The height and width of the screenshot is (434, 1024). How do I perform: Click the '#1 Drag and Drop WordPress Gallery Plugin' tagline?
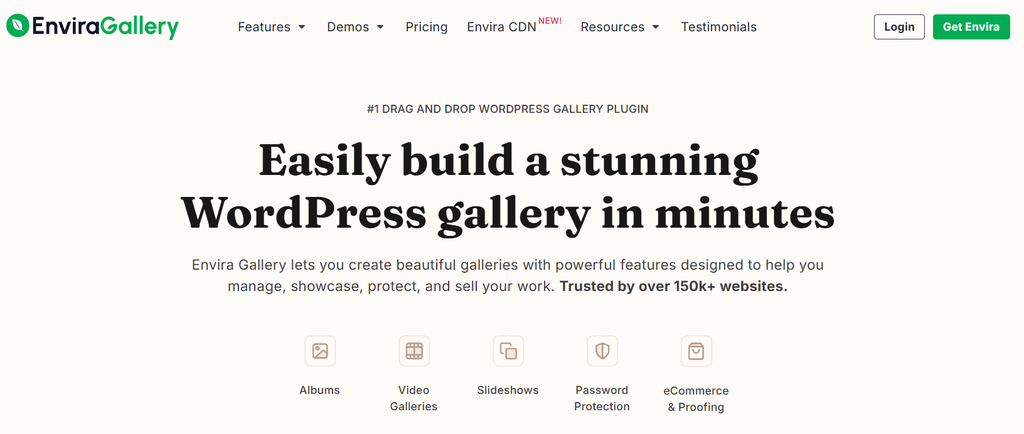[x=508, y=109]
